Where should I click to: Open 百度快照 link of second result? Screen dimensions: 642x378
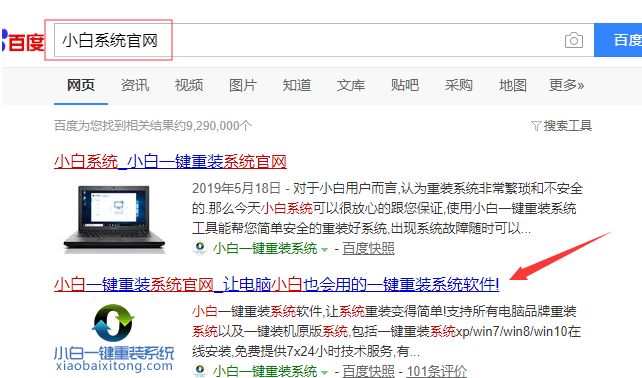point(368,371)
